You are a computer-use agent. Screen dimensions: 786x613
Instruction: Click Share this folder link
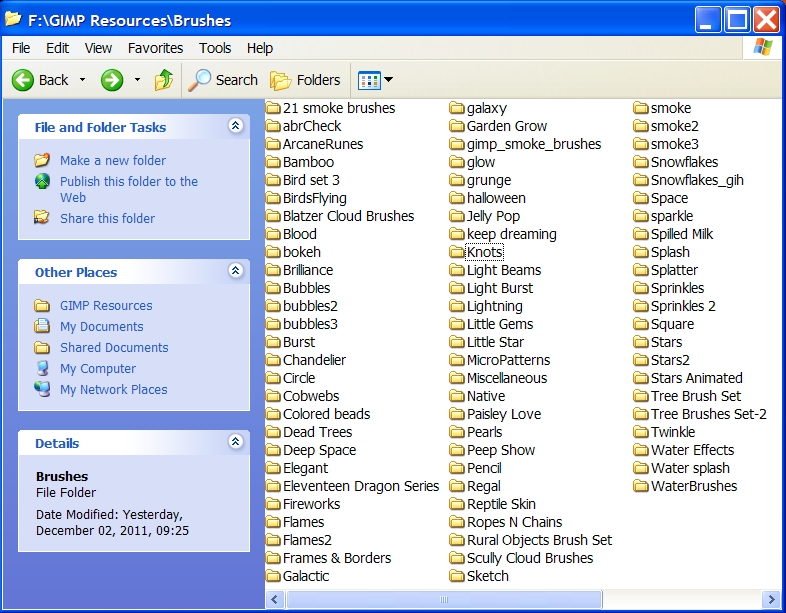107,219
